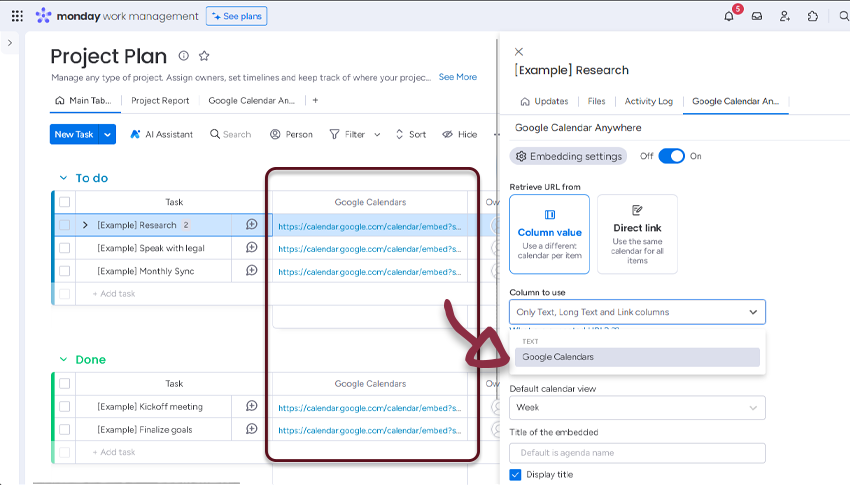
Task: Show the Project Plan board info icon
Action: click(x=183, y=56)
